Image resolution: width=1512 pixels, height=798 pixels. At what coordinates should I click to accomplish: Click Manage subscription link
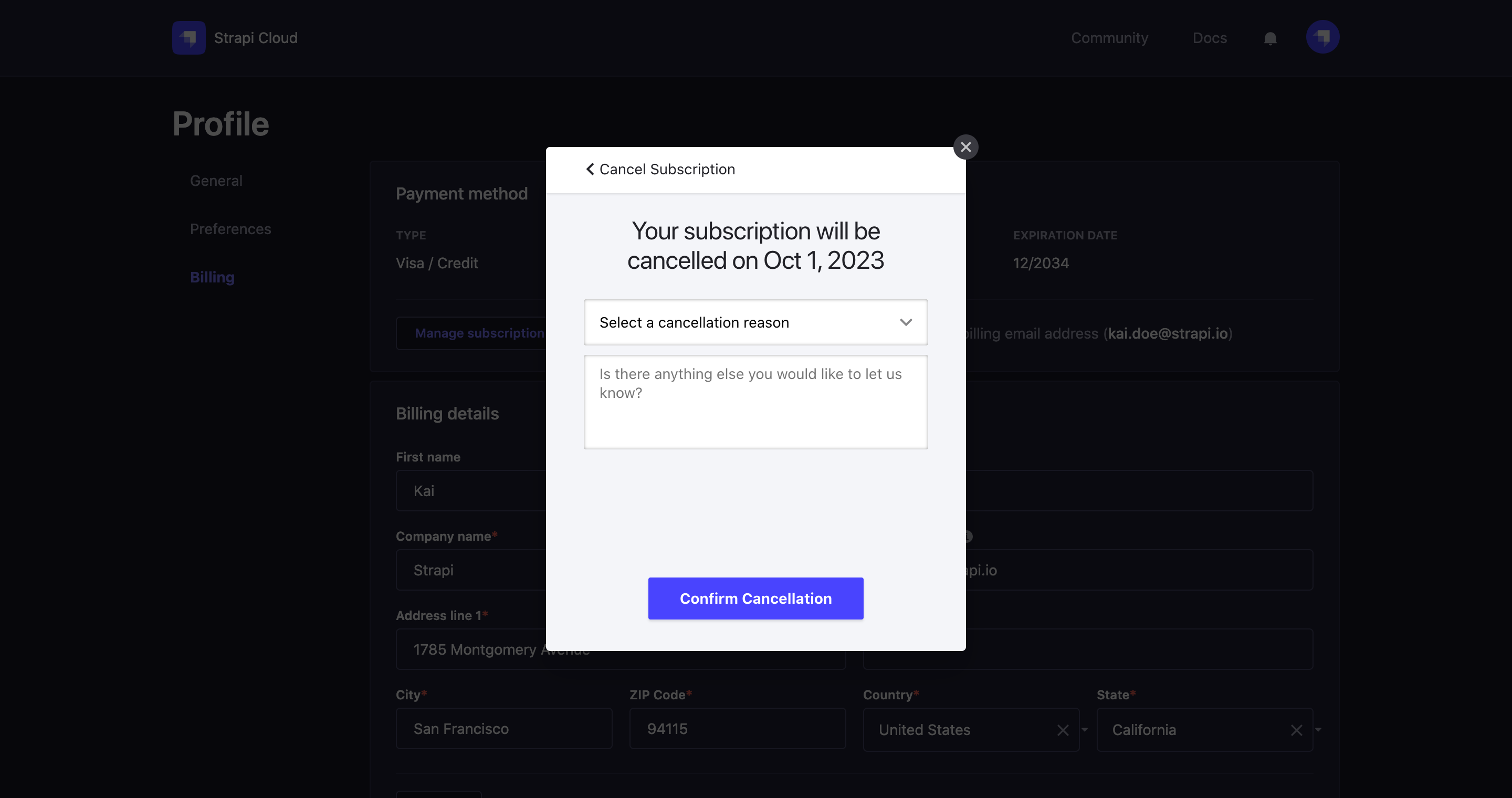click(x=480, y=333)
